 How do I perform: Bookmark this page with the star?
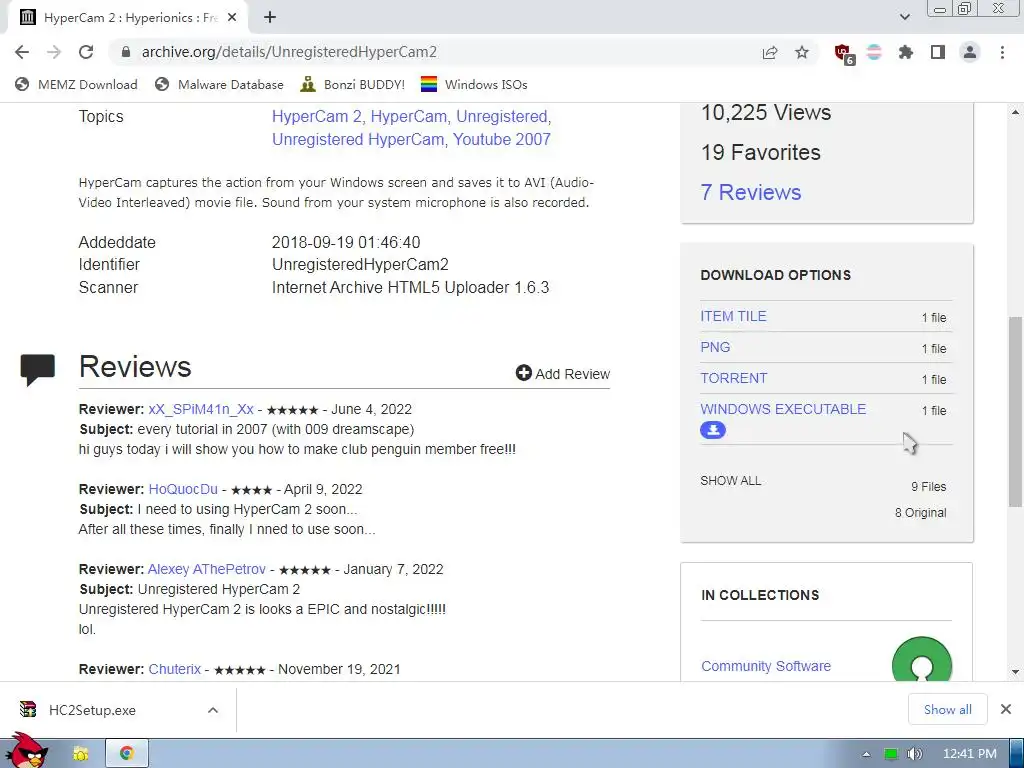tap(802, 52)
